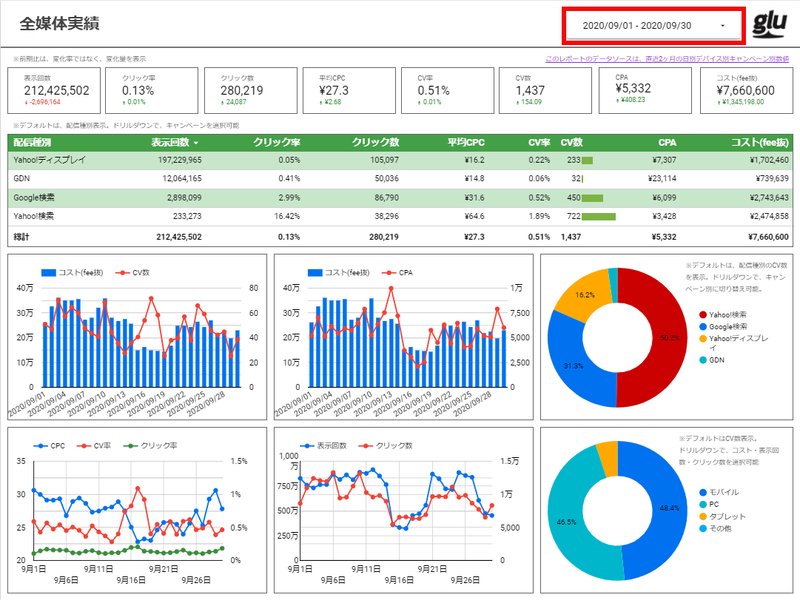This screenshot has height=600, width=800.
Task: Click the ¥2,743,643 cost cell
Action: [x=768, y=197]
